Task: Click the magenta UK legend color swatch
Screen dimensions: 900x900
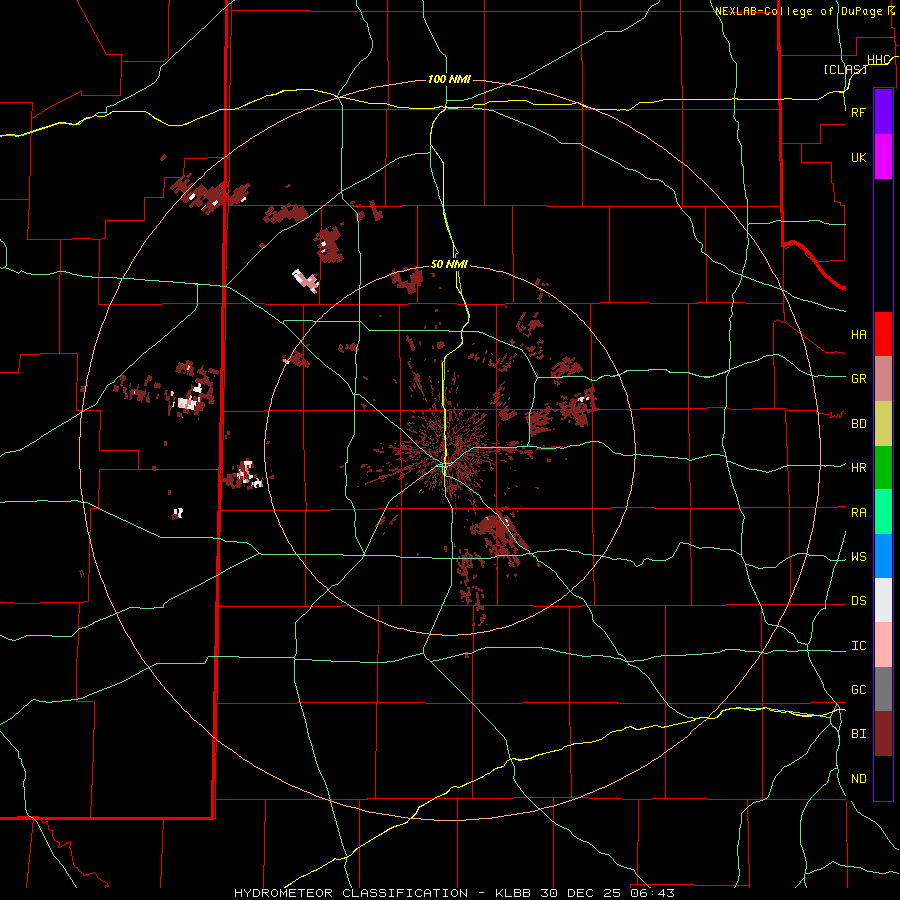Action: coord(883,157)
